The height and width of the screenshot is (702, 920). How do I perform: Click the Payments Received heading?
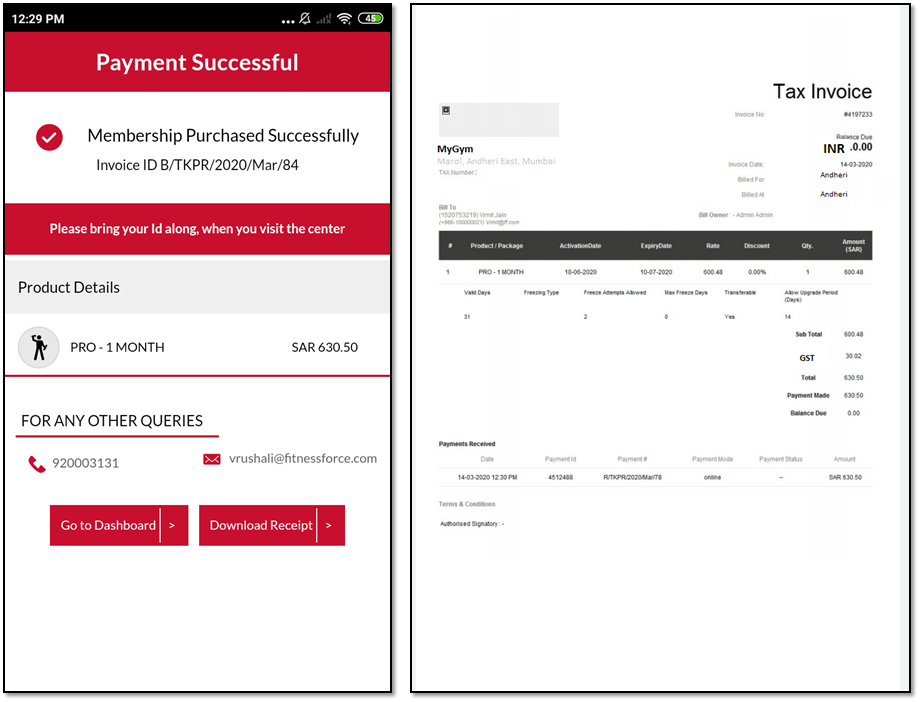467,444
